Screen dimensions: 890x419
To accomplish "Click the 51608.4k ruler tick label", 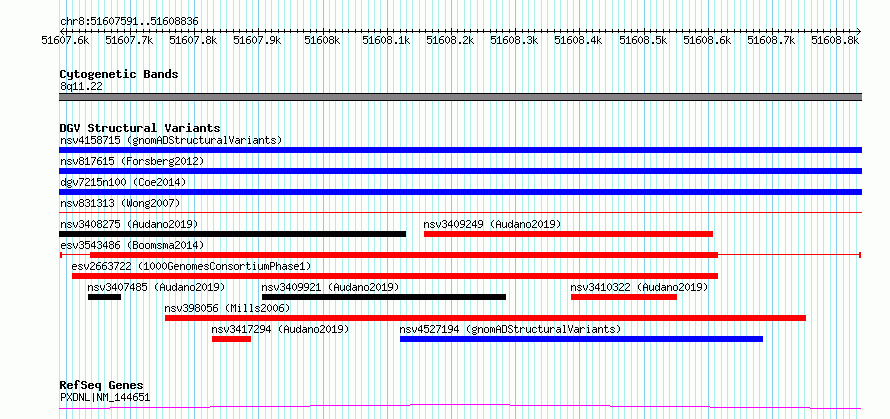I will click(x=578, y=40).
